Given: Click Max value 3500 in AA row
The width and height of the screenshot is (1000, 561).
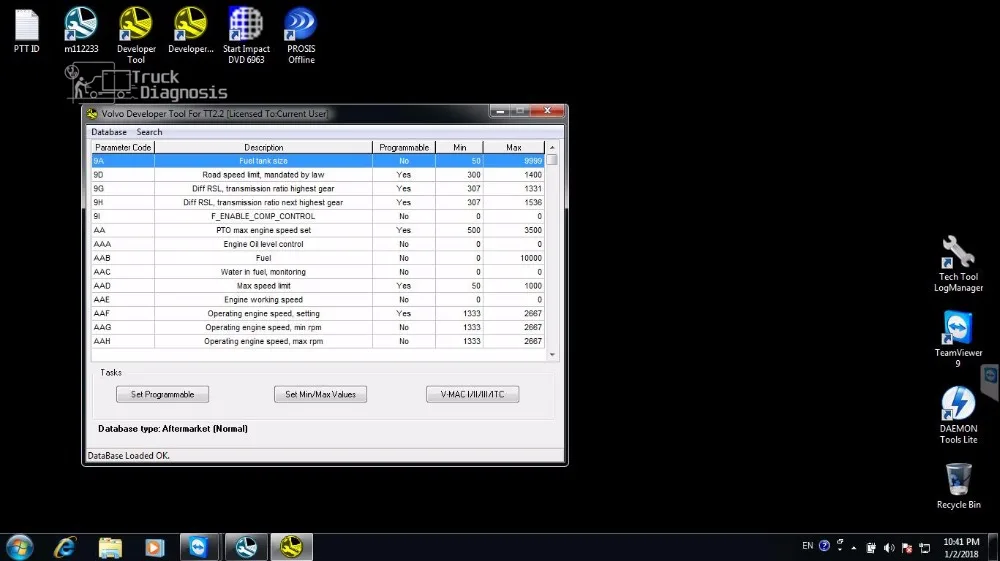Looking at the screenshot, I should click(514, 230).
